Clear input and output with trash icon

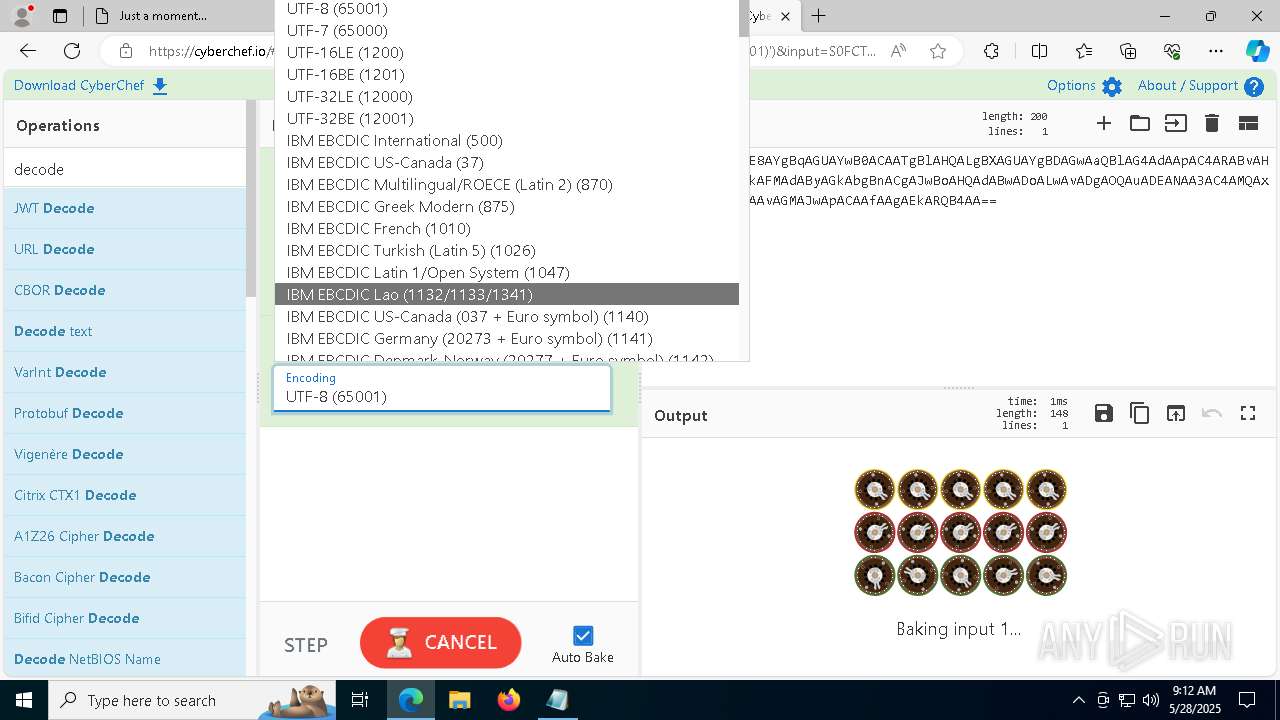pos(1212,123)
